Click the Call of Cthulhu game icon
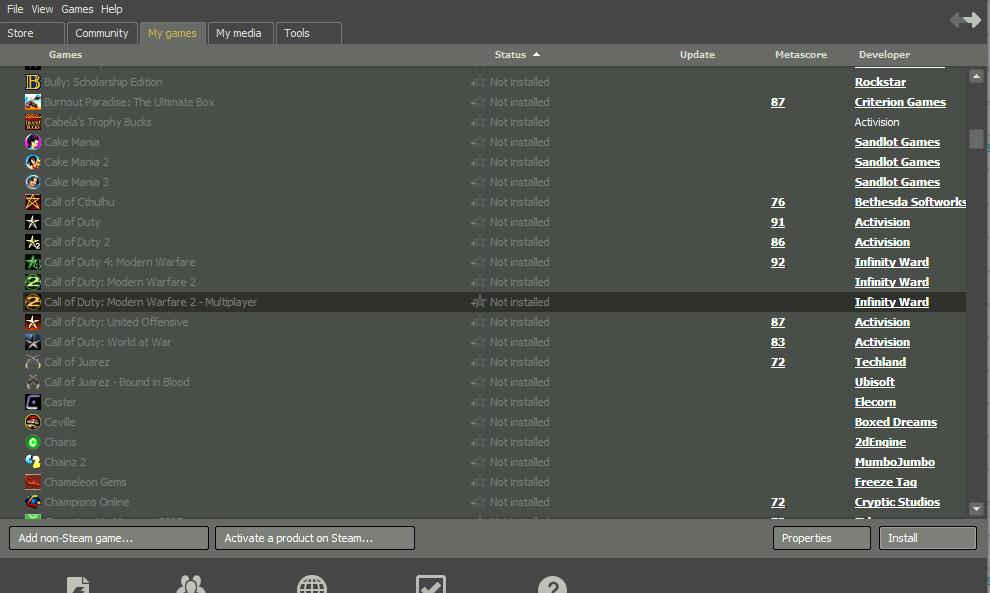990x593 pixels. click(x=33, y=202)
